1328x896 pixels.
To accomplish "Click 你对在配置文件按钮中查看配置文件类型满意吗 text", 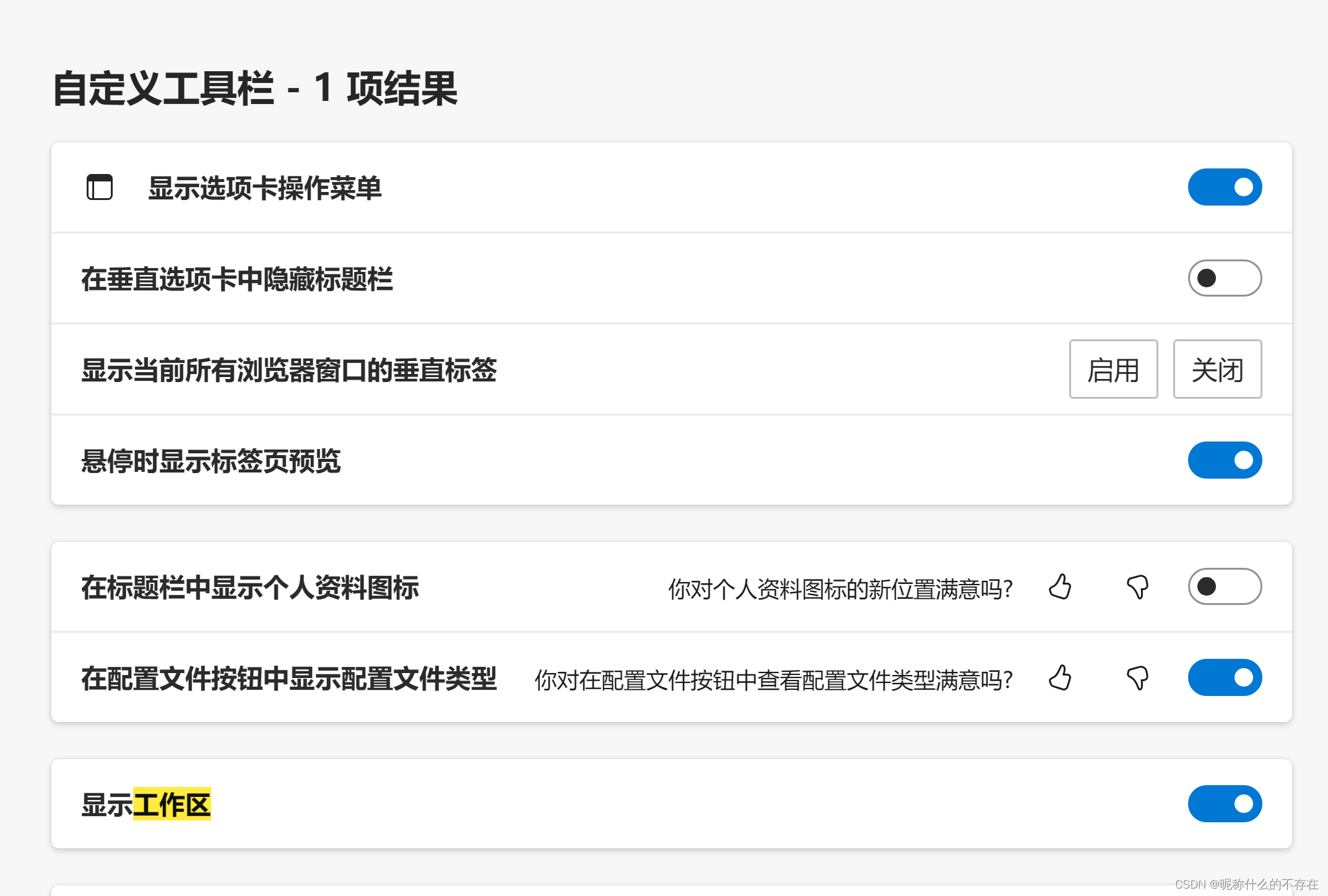I will (x=773, y=680).
